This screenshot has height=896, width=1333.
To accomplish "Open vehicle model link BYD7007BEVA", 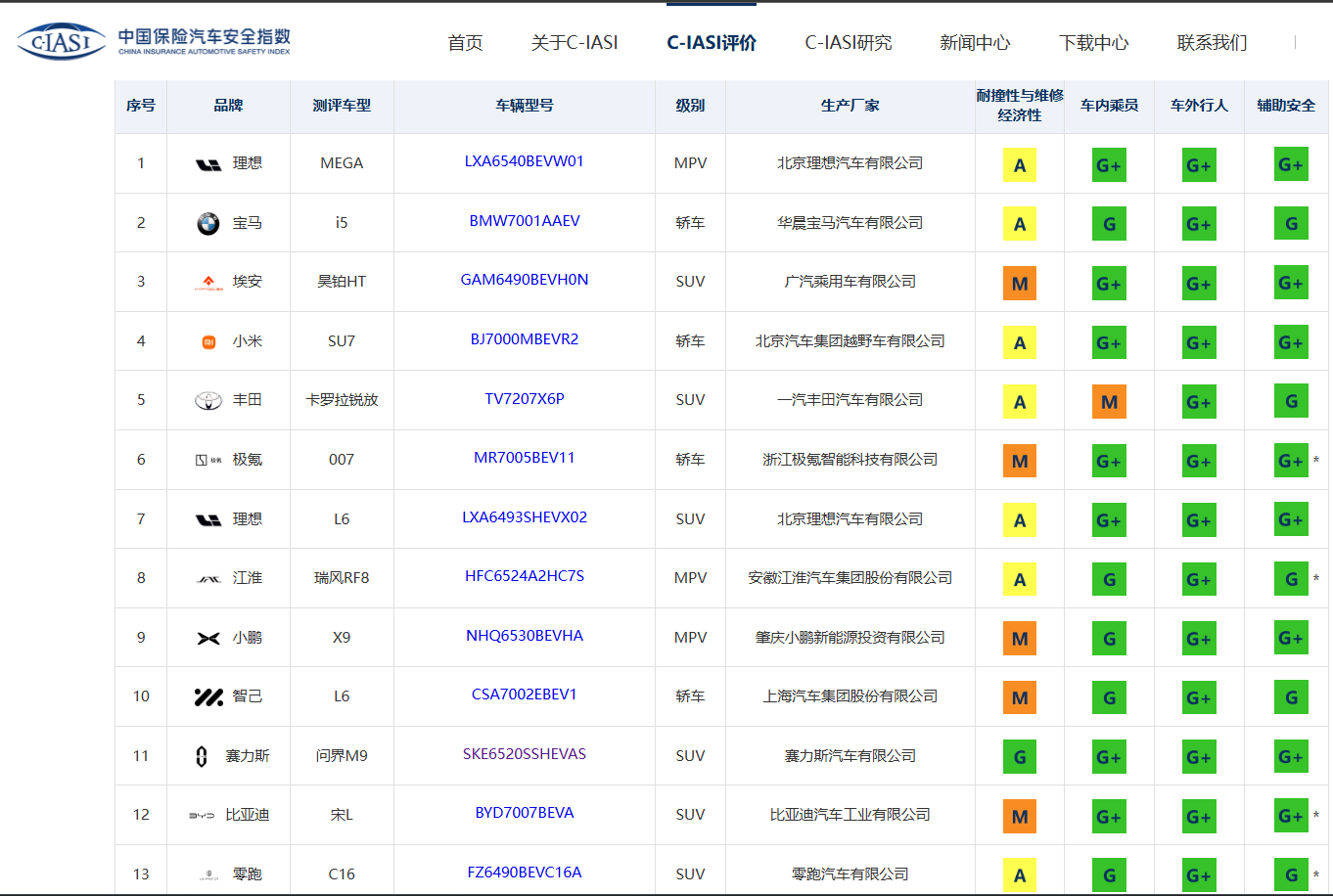I will 525,813.
